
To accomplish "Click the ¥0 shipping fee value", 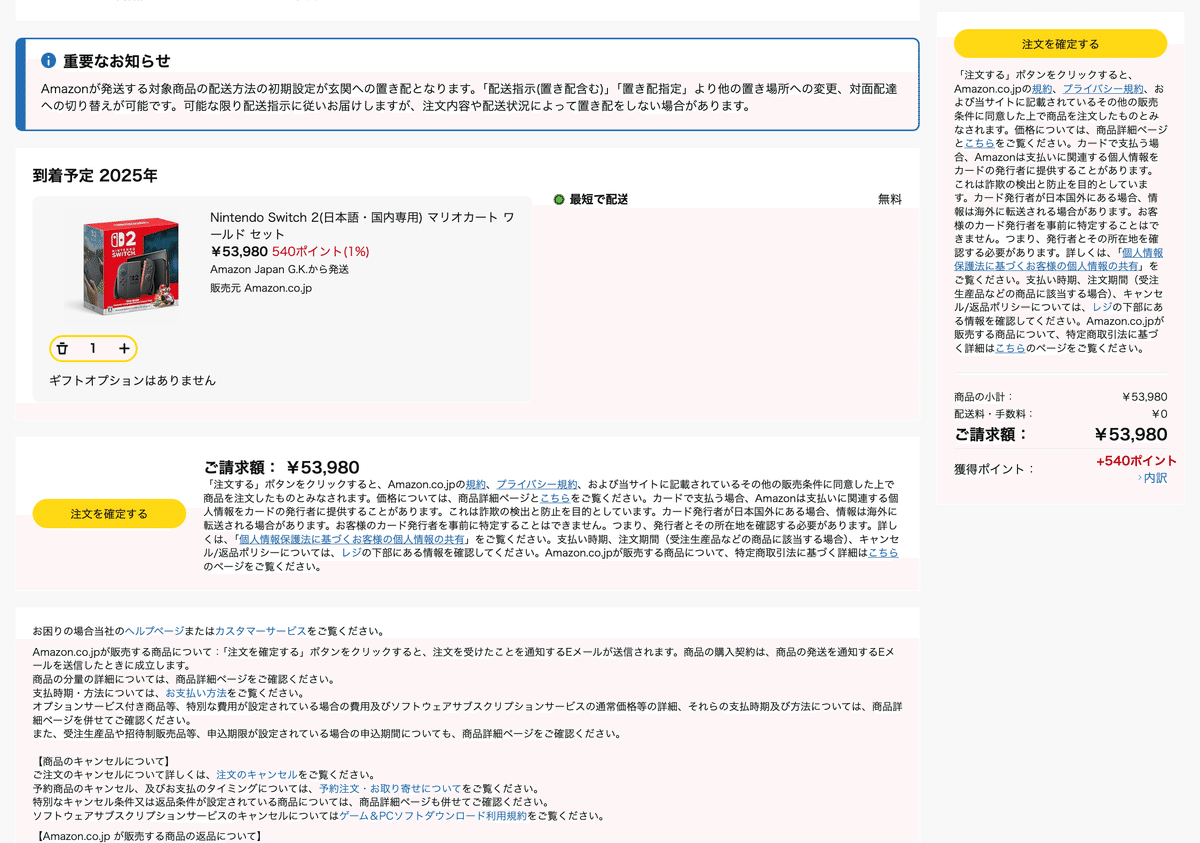I will click(x=1159, y=414).
